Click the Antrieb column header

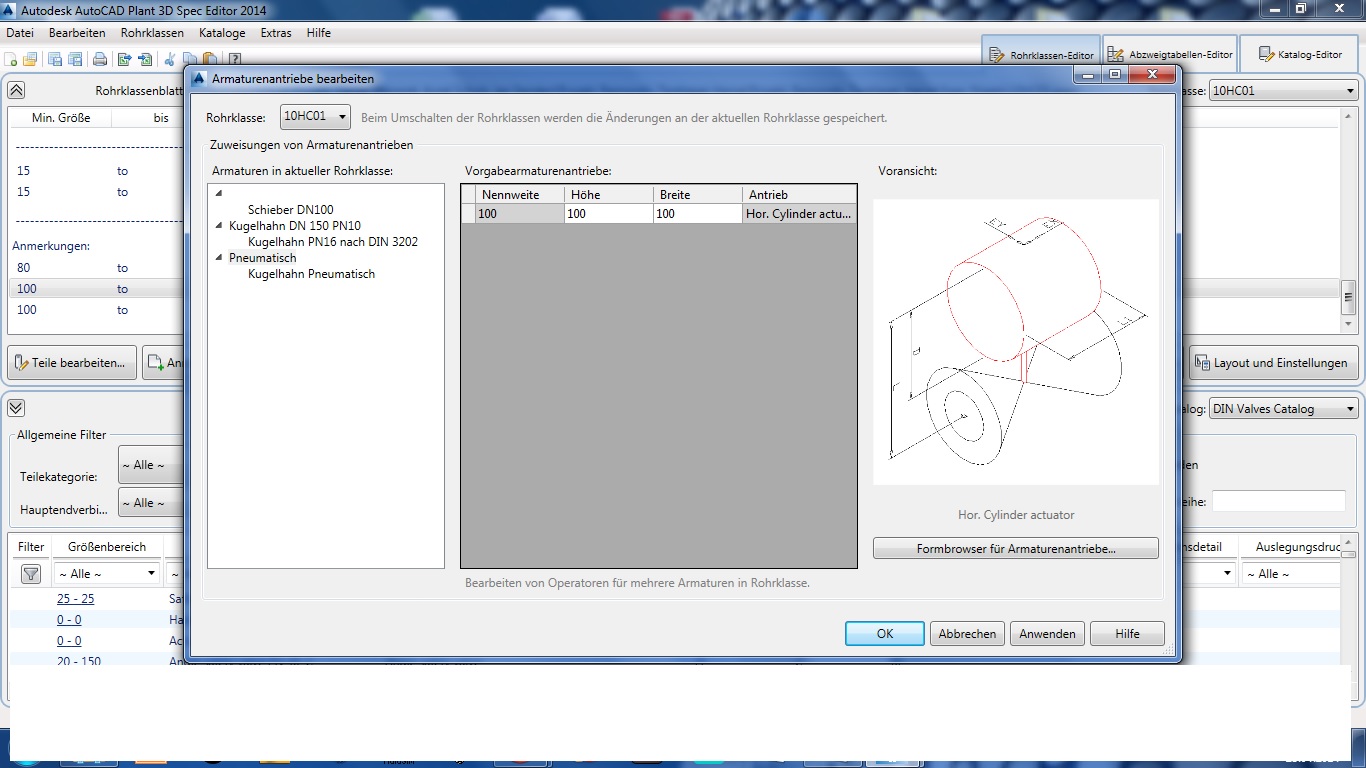[x=799, y=195]
